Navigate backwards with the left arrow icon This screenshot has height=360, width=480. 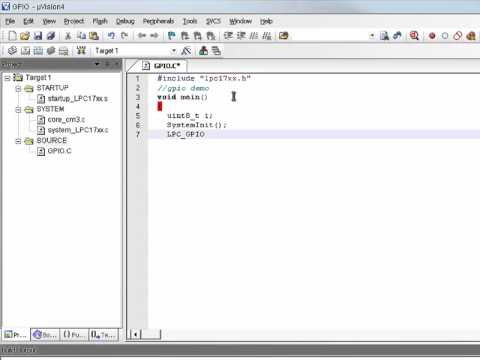142,36
